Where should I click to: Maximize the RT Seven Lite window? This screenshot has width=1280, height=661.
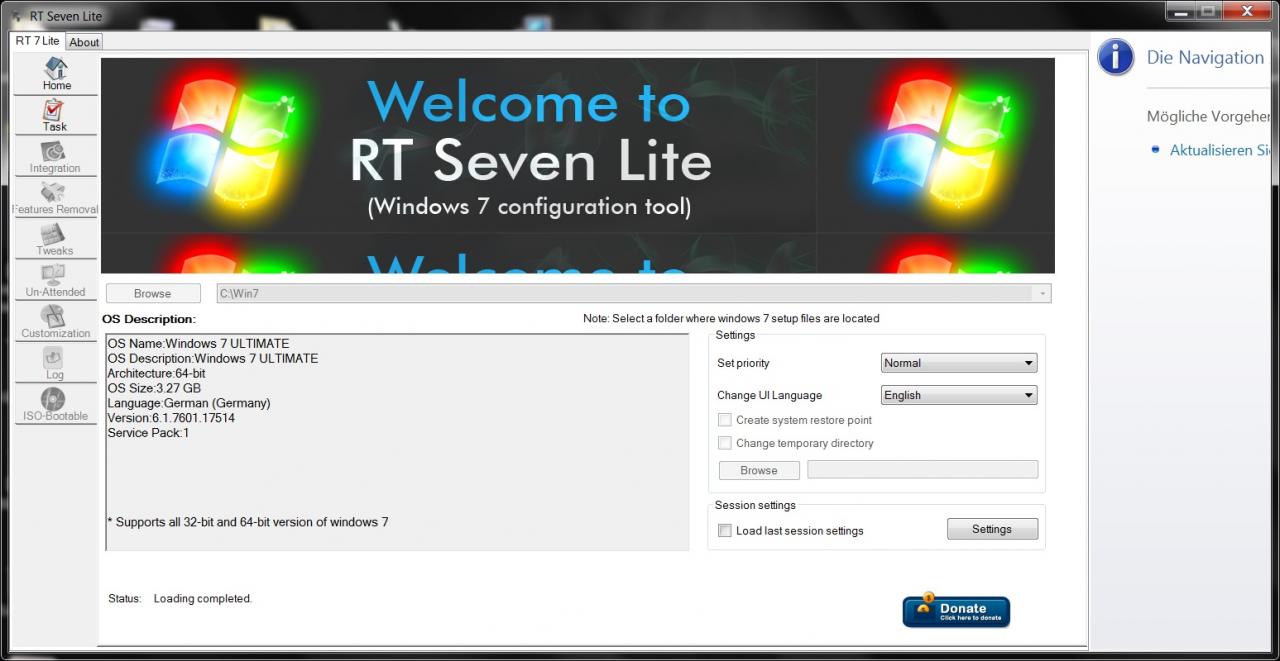coord(1208,11)
